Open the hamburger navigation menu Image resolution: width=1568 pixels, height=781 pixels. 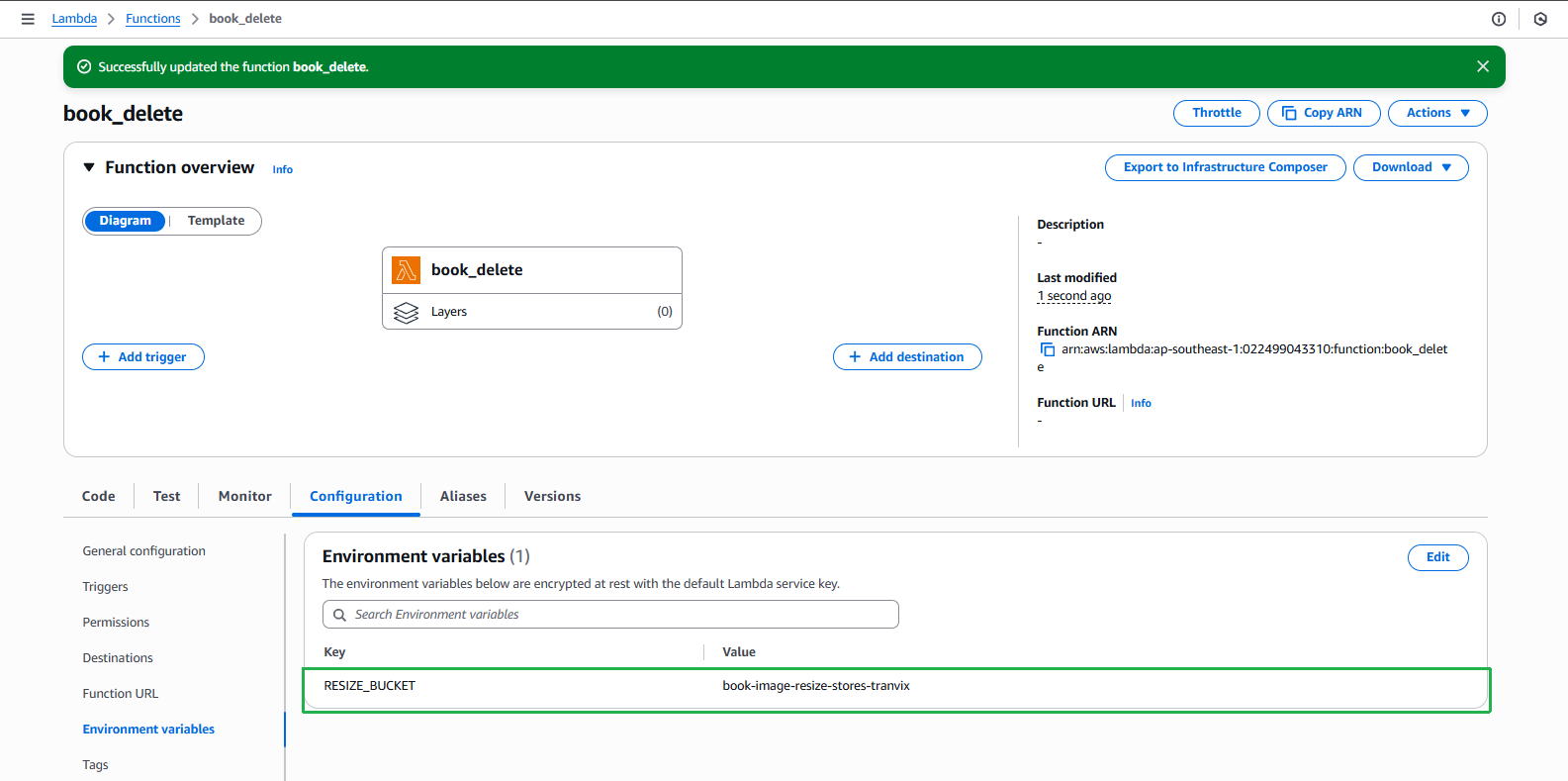point(28,19)
